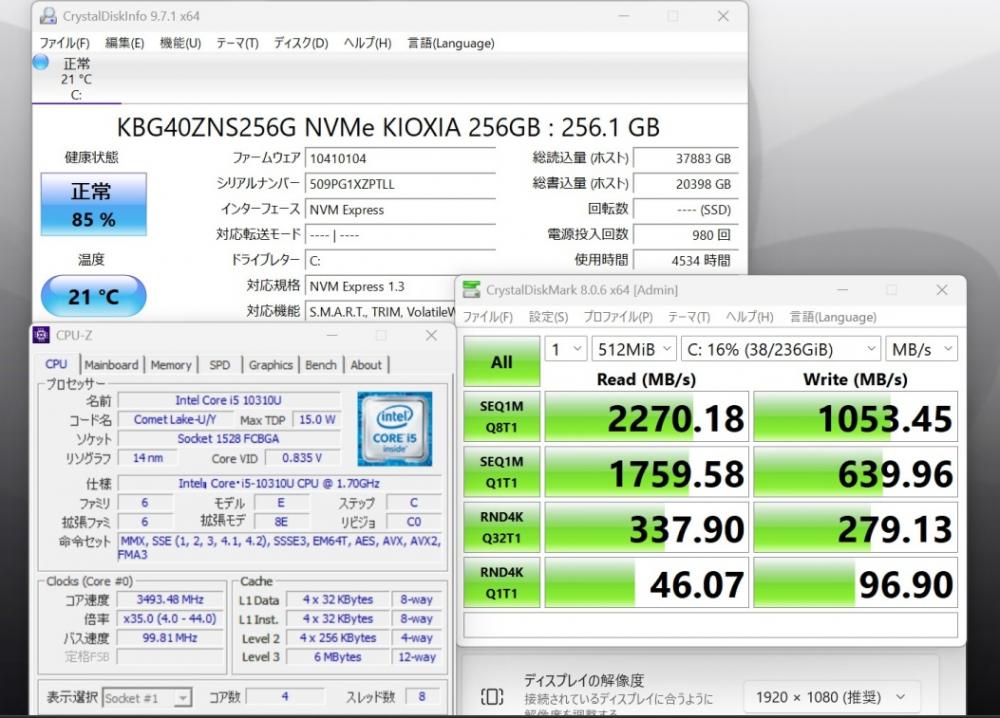
Task: Click the 正常 85 % health status button
Action: click(94, 204)
